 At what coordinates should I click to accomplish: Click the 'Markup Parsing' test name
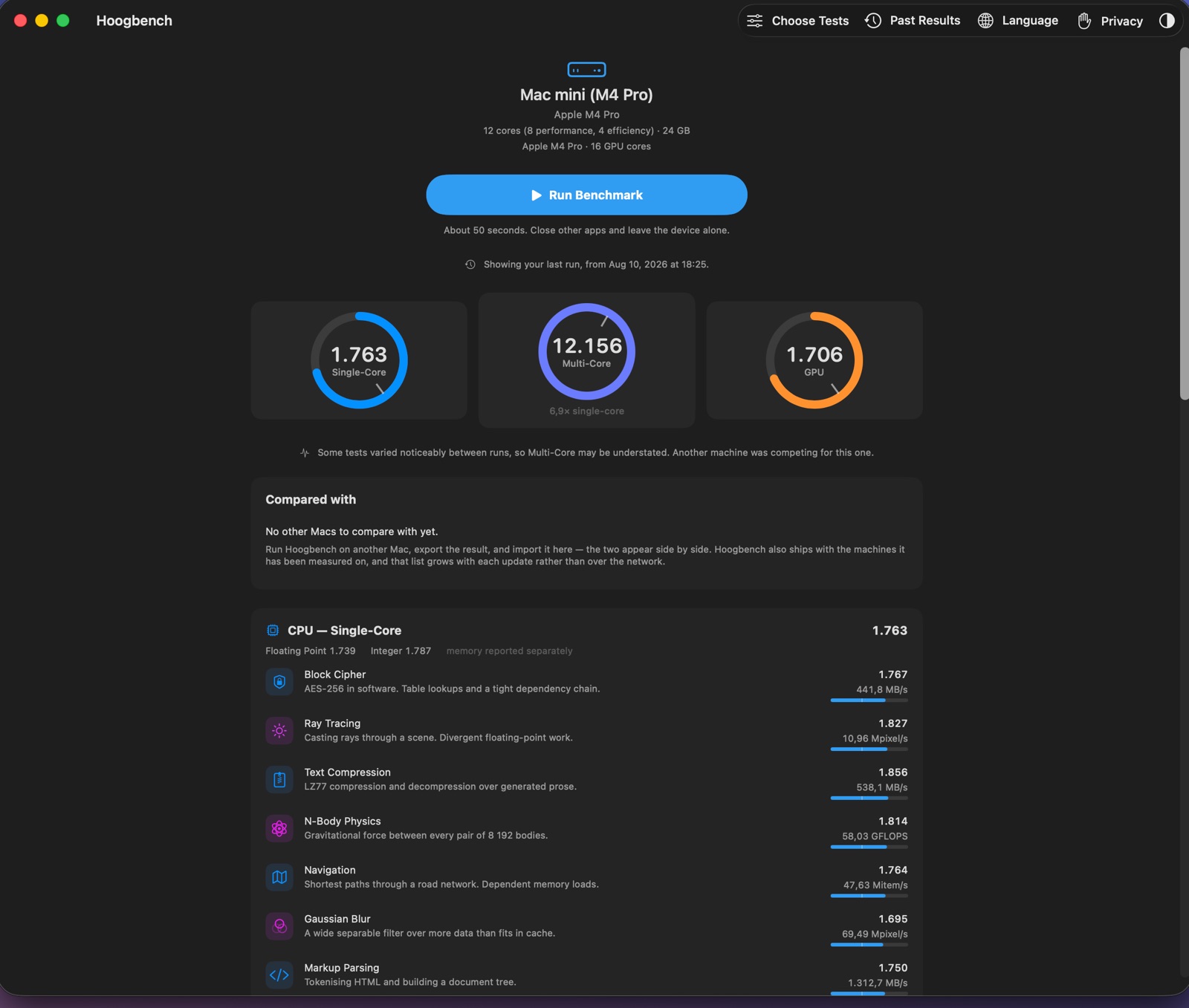(x=342, y=968)
